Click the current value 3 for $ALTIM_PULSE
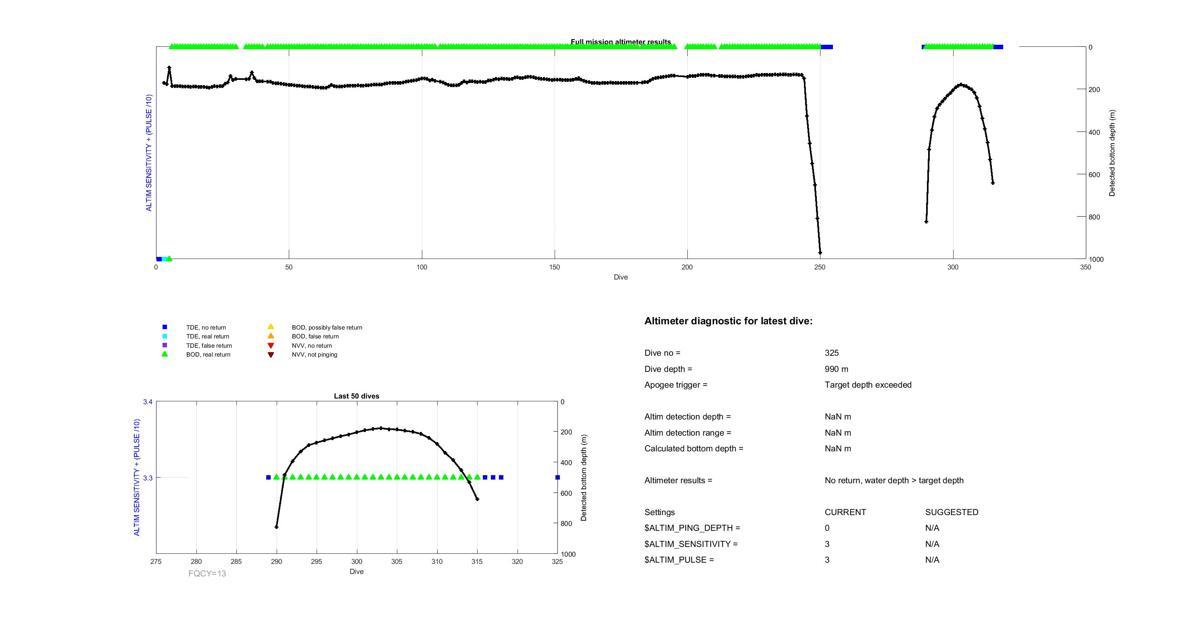 click(x=827, y=560)
